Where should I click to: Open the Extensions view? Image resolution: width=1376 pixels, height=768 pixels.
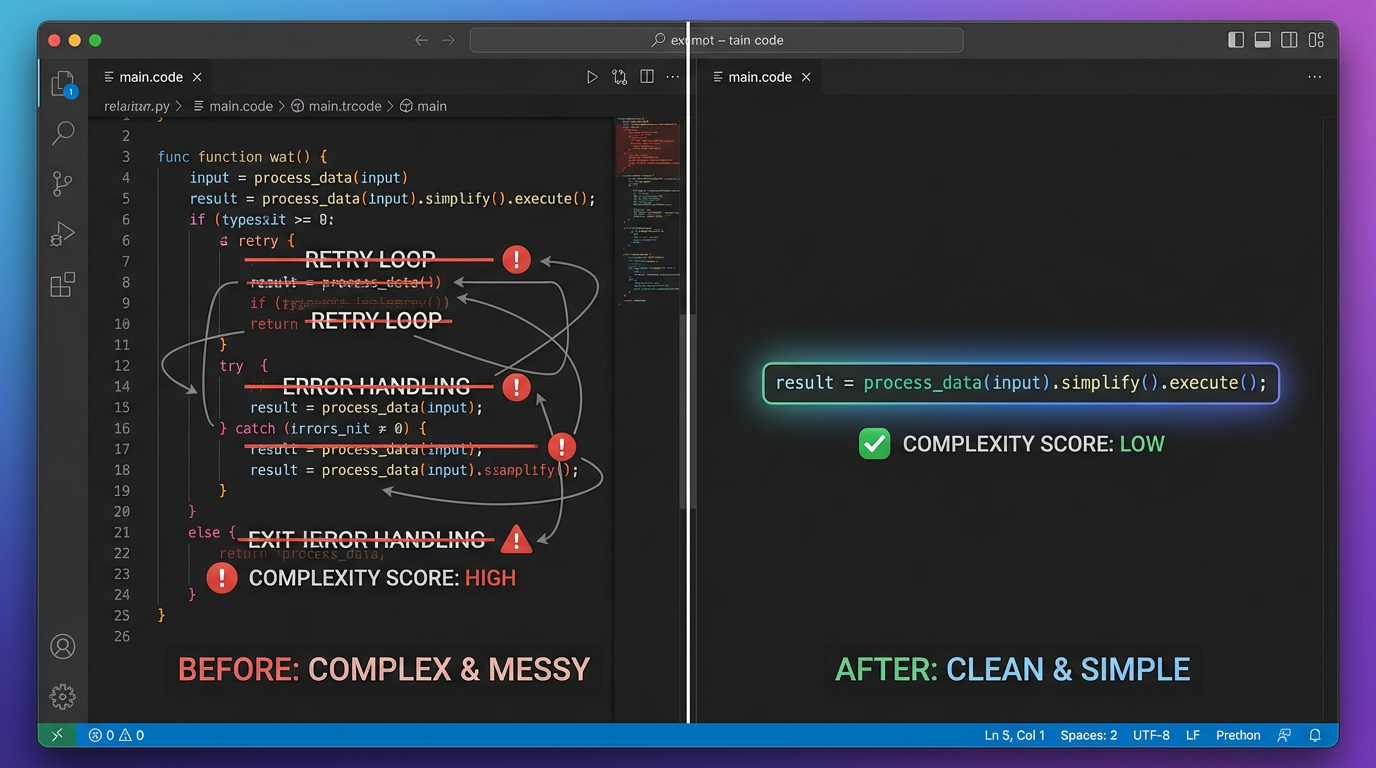63,285
